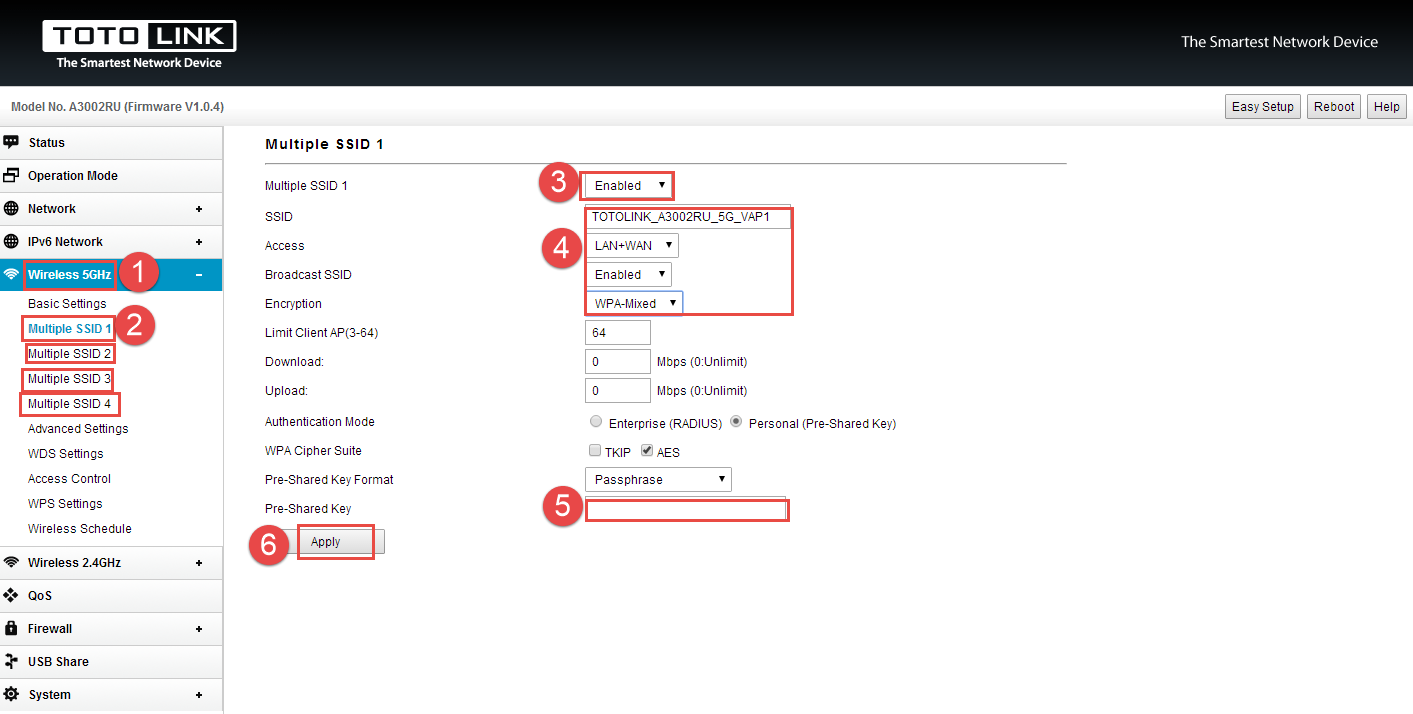Select Enterprise (RADIUS) authentication mode
1413x714 pixels.
click(597, 422)
